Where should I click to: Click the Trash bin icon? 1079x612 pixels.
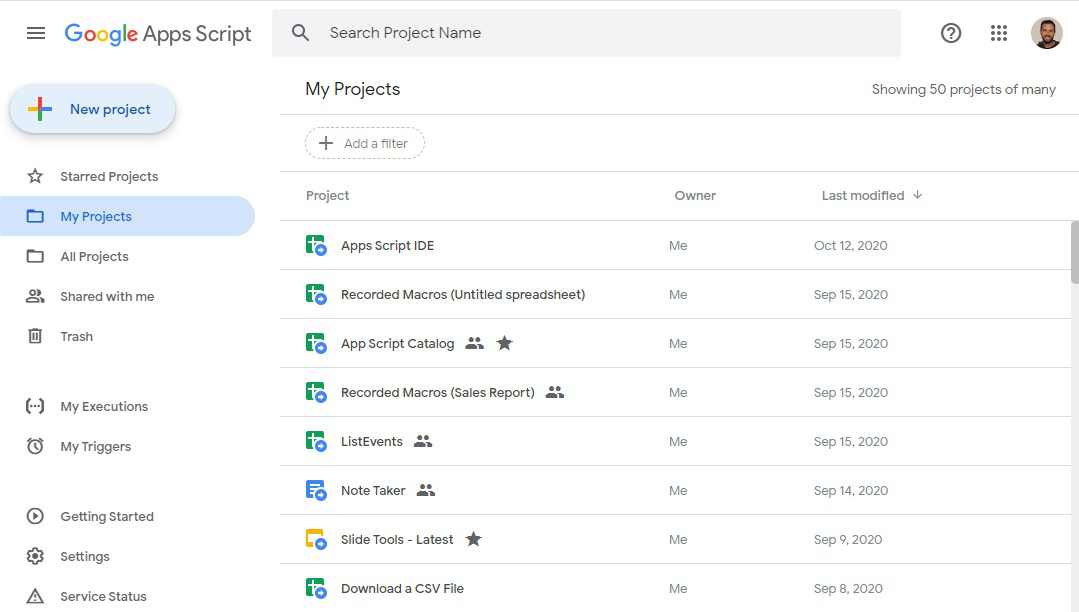tap(35, 336)
